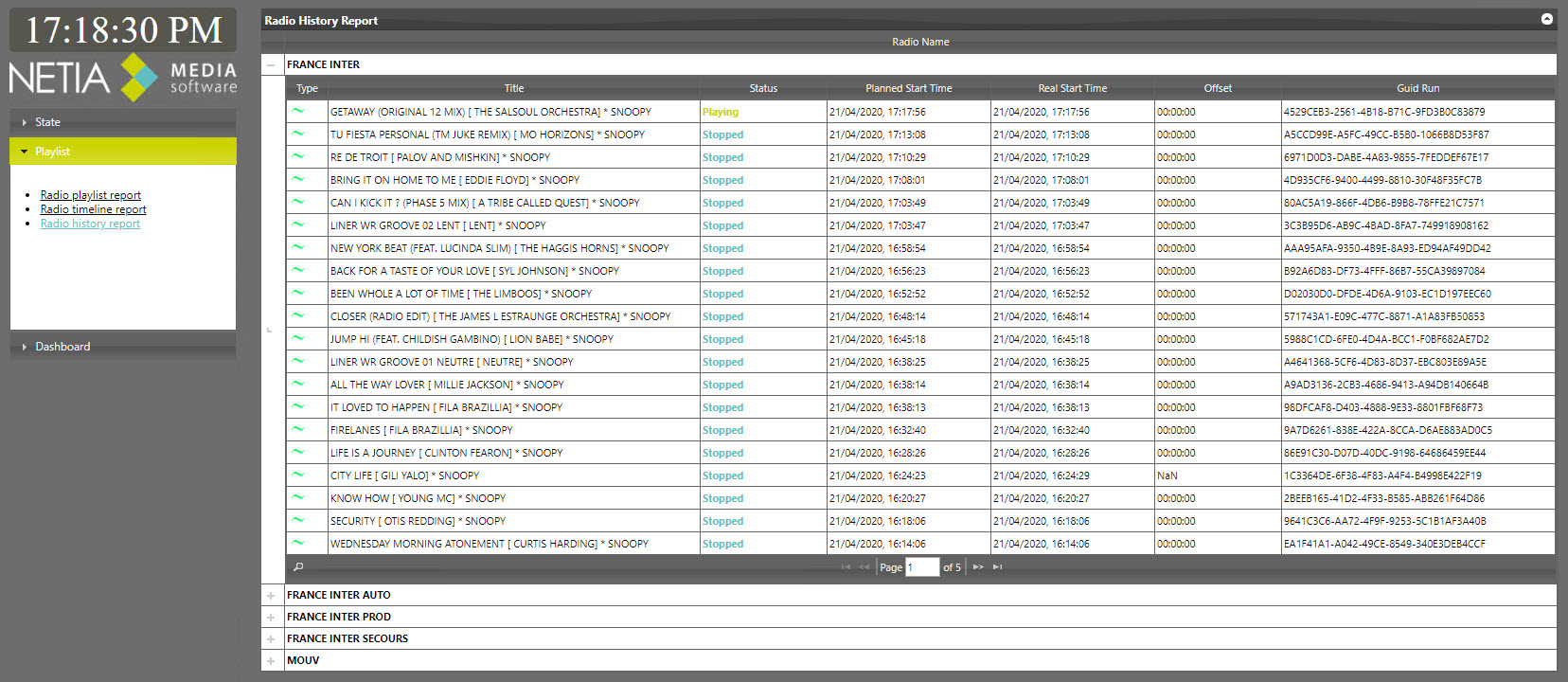Sort by Planned Start Time column header
This screenshot has height=682, width=1568.
pyautogui.click(x=909, y=88)
